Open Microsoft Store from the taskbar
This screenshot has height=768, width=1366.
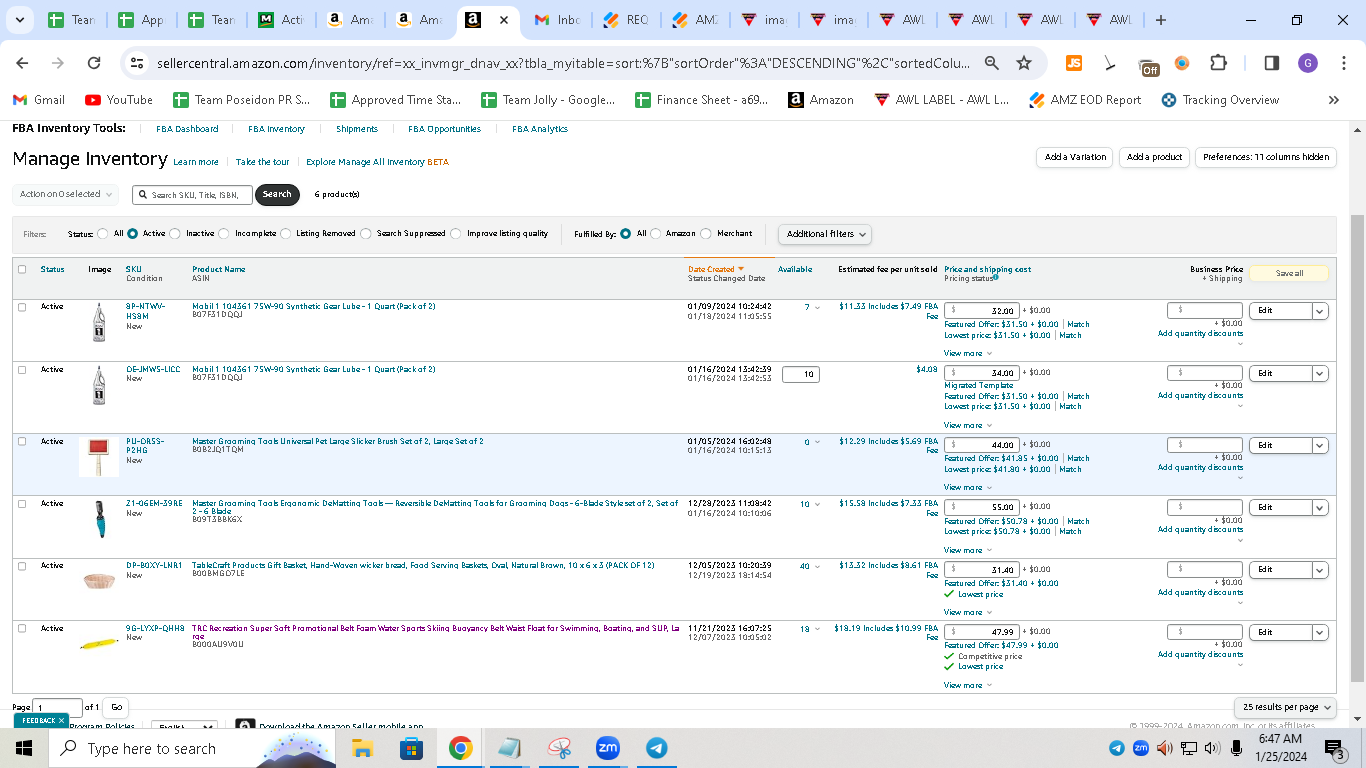(411, 748)
